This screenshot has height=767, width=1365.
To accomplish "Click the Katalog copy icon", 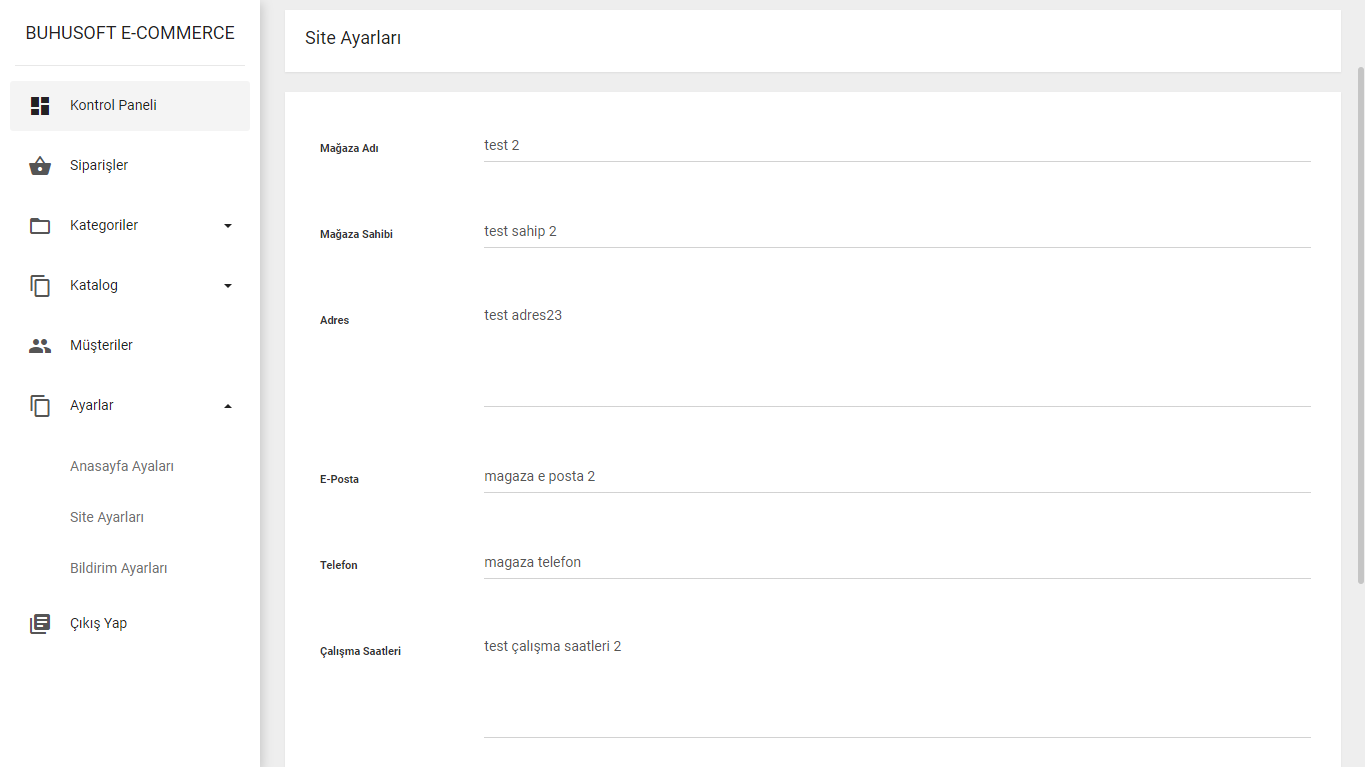I will [40, 286].
